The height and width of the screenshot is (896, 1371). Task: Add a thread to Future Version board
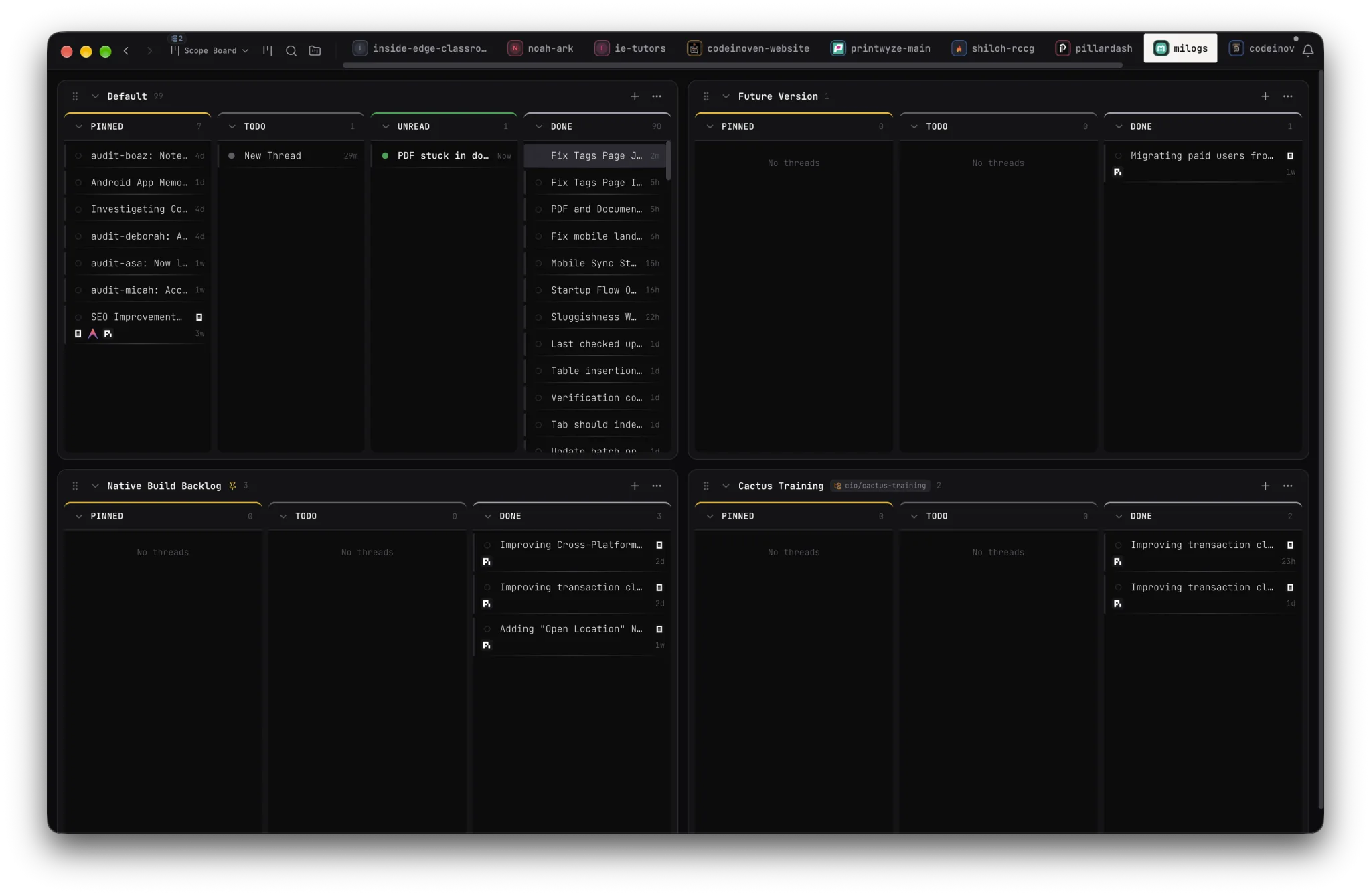1265,96
